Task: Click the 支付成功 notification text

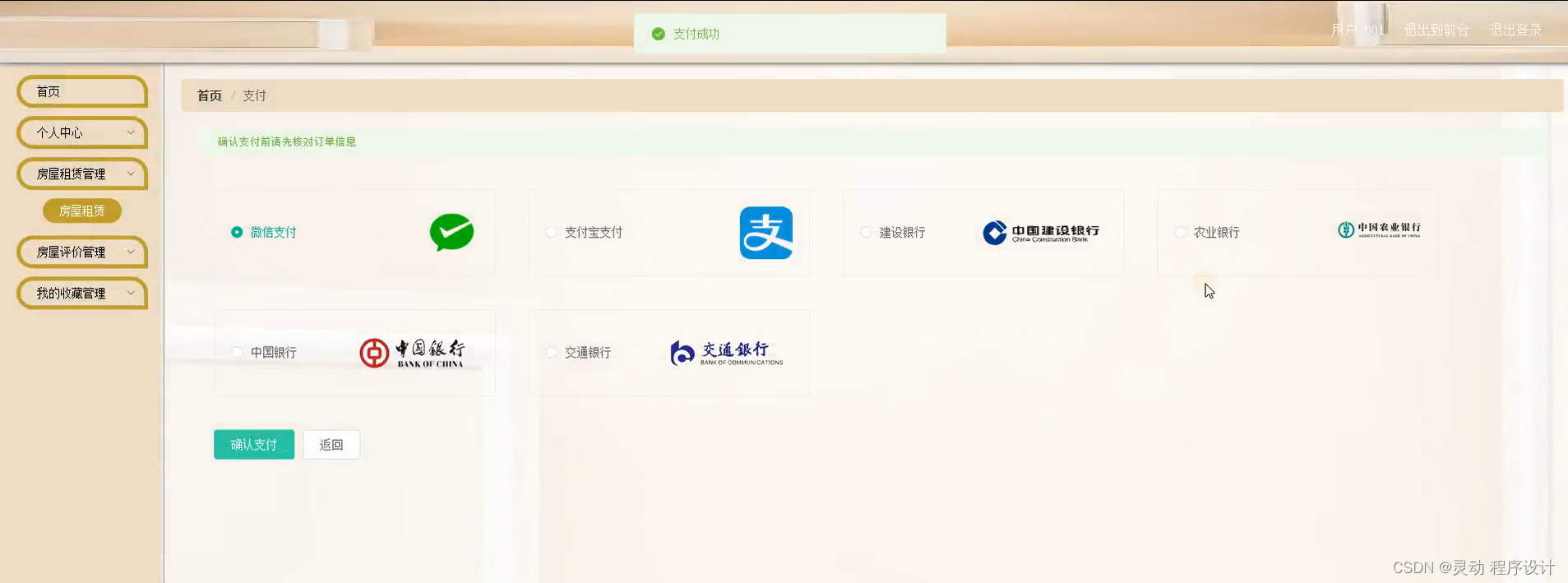Action: 696,34
